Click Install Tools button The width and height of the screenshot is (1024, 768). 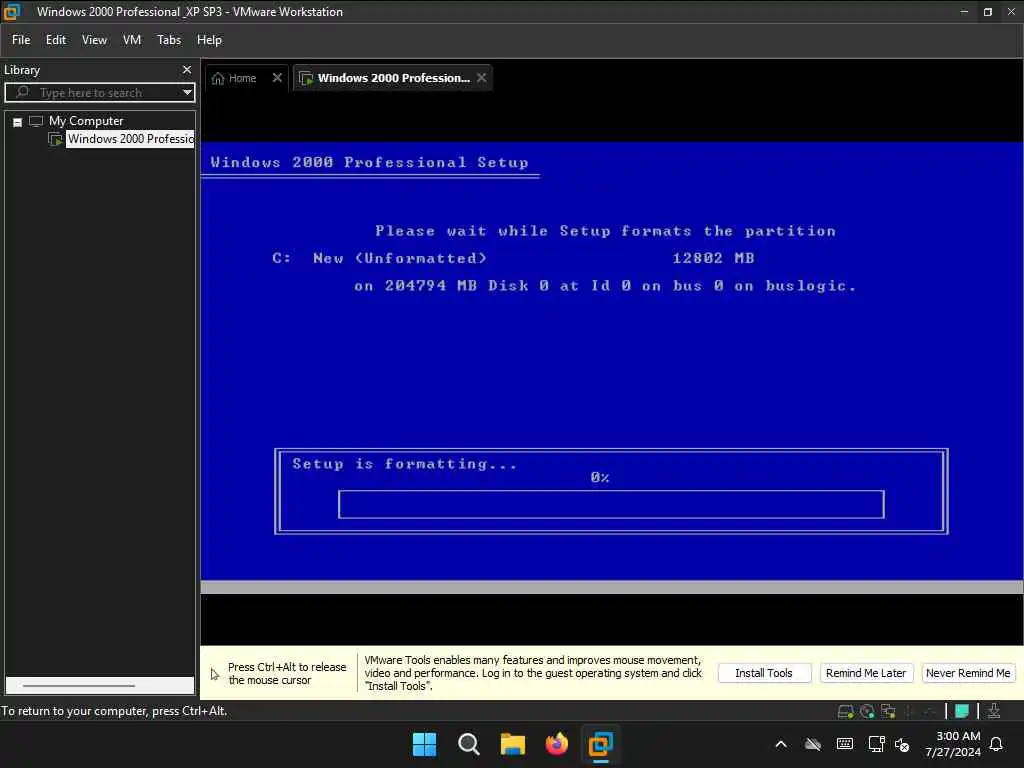coord(764,673)
